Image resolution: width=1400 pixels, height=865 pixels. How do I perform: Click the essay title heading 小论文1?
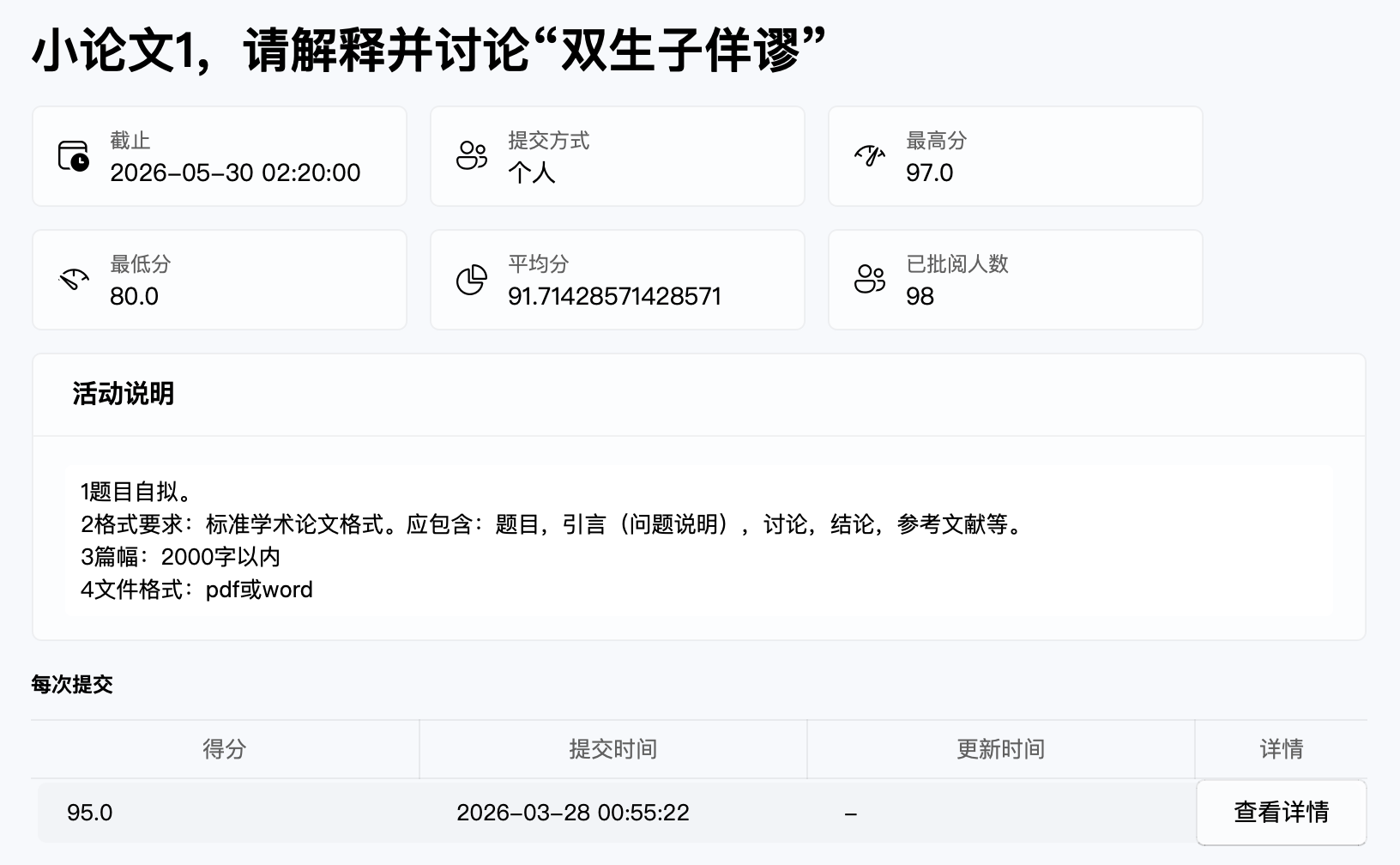(429, 50)
